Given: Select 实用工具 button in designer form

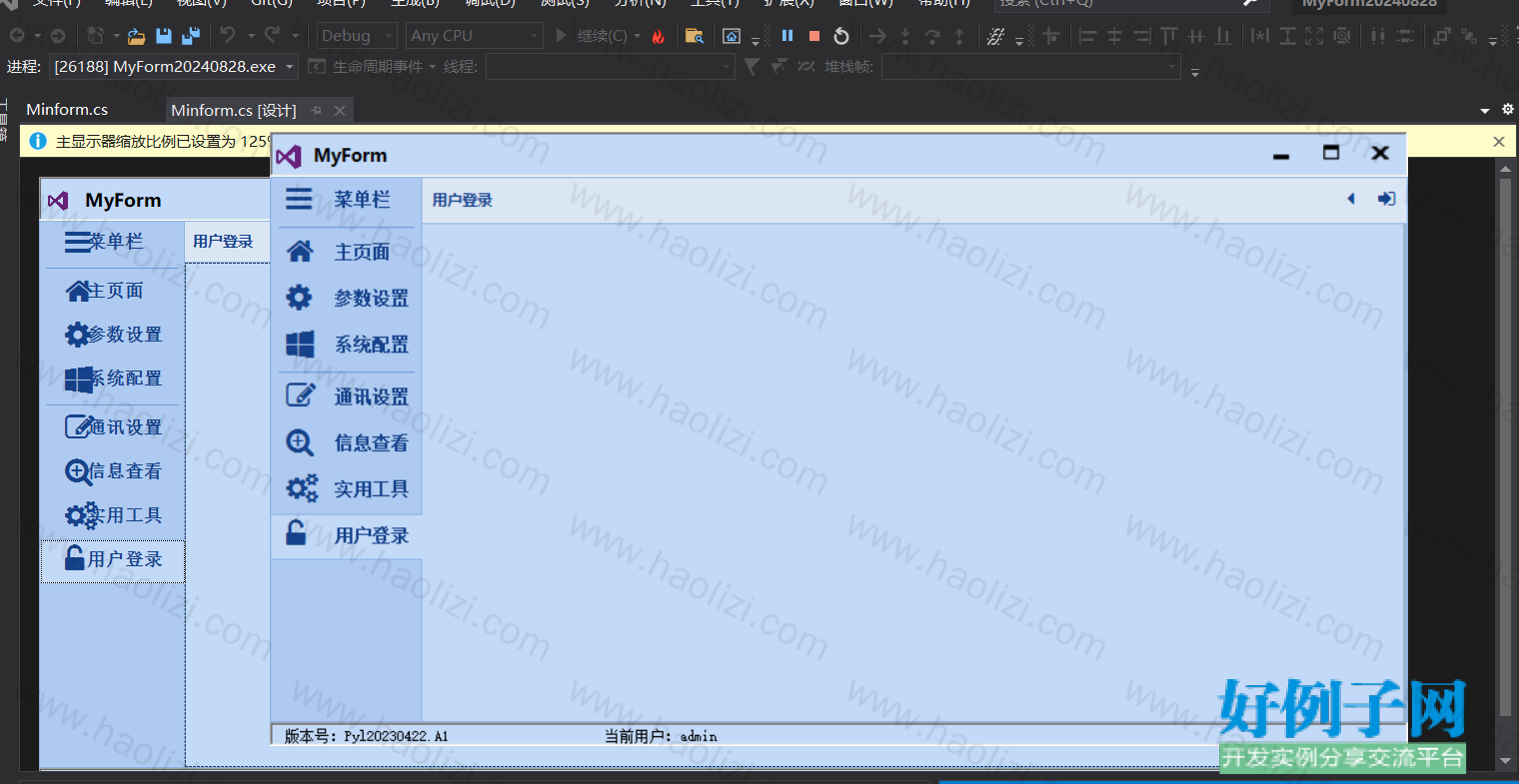Looking at the screenshot, I should click(112, 515).
